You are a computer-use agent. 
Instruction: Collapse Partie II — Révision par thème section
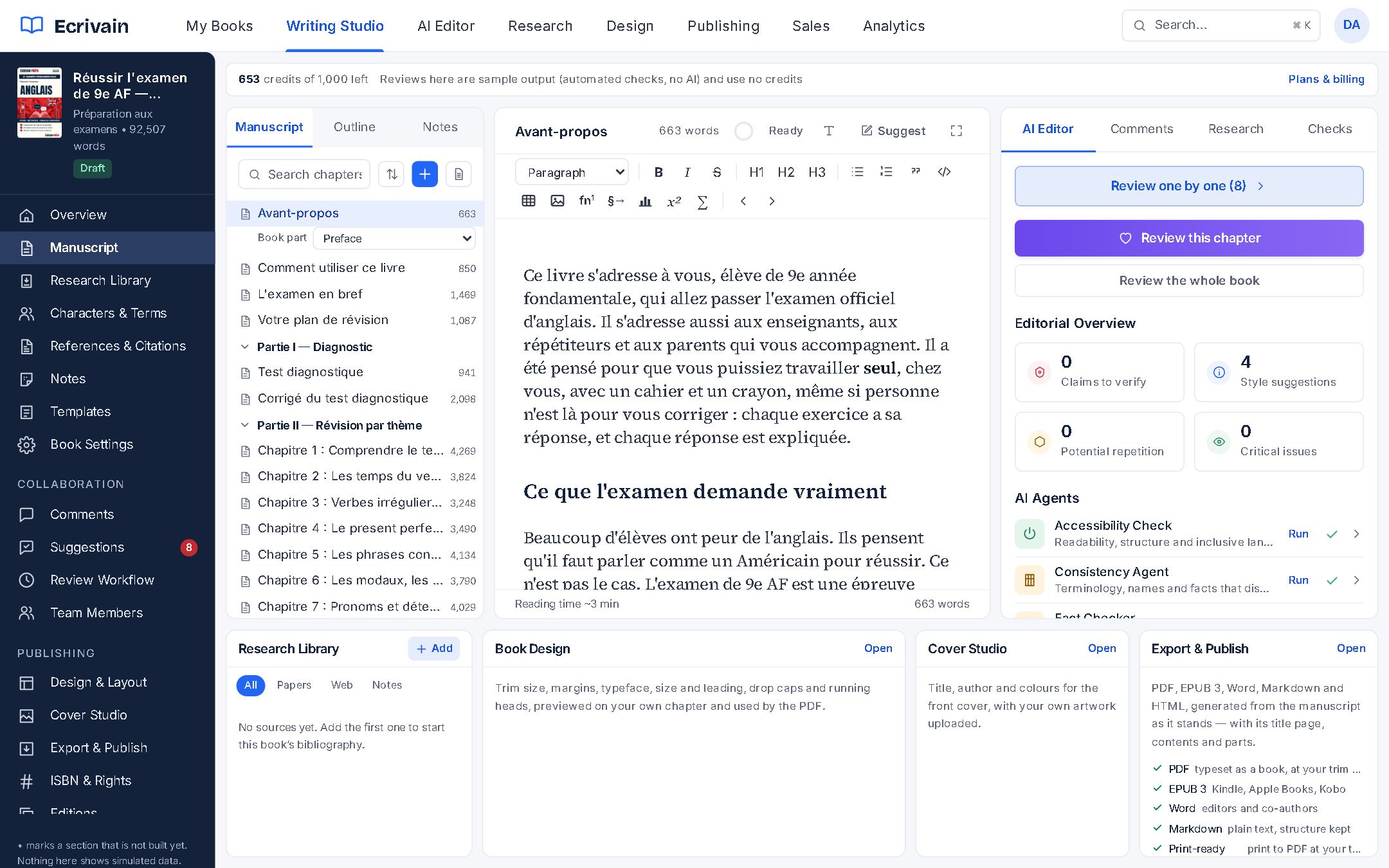[x=244, y=426]
